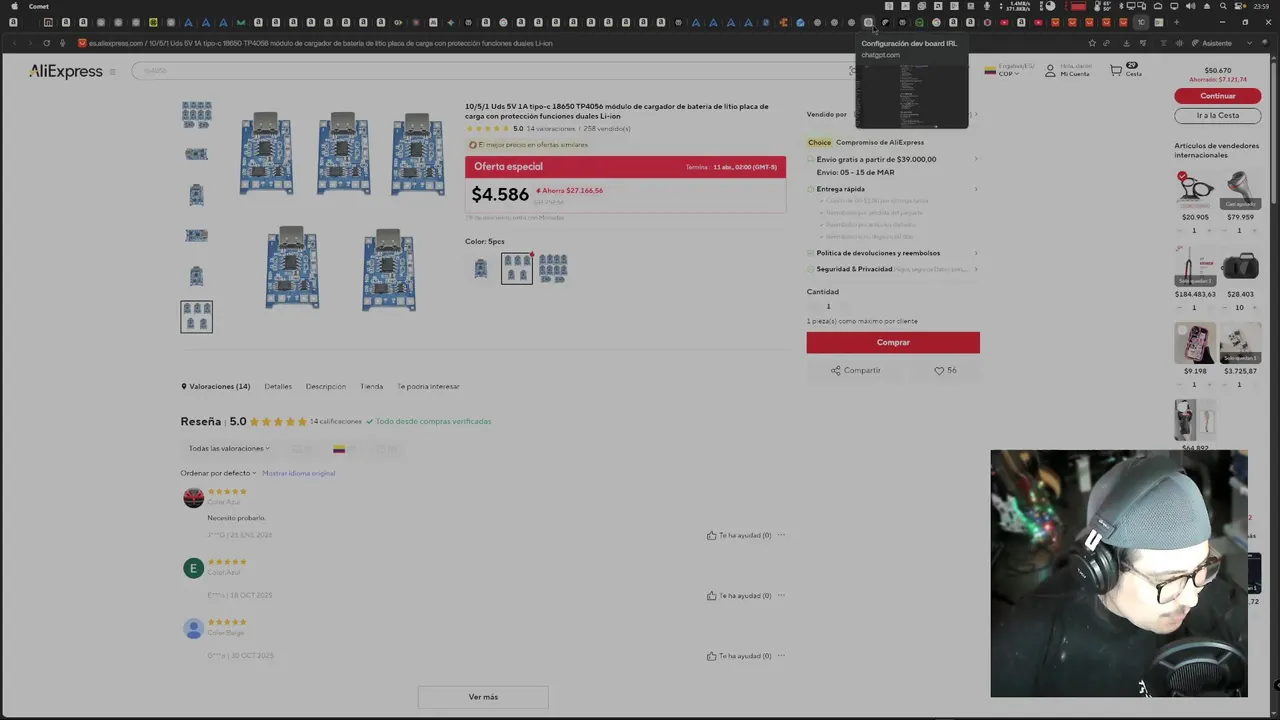This screenshot has height=720, width=1280.
Task: Switch to Valoraciones (14) tab
Action: pos(216,386)
